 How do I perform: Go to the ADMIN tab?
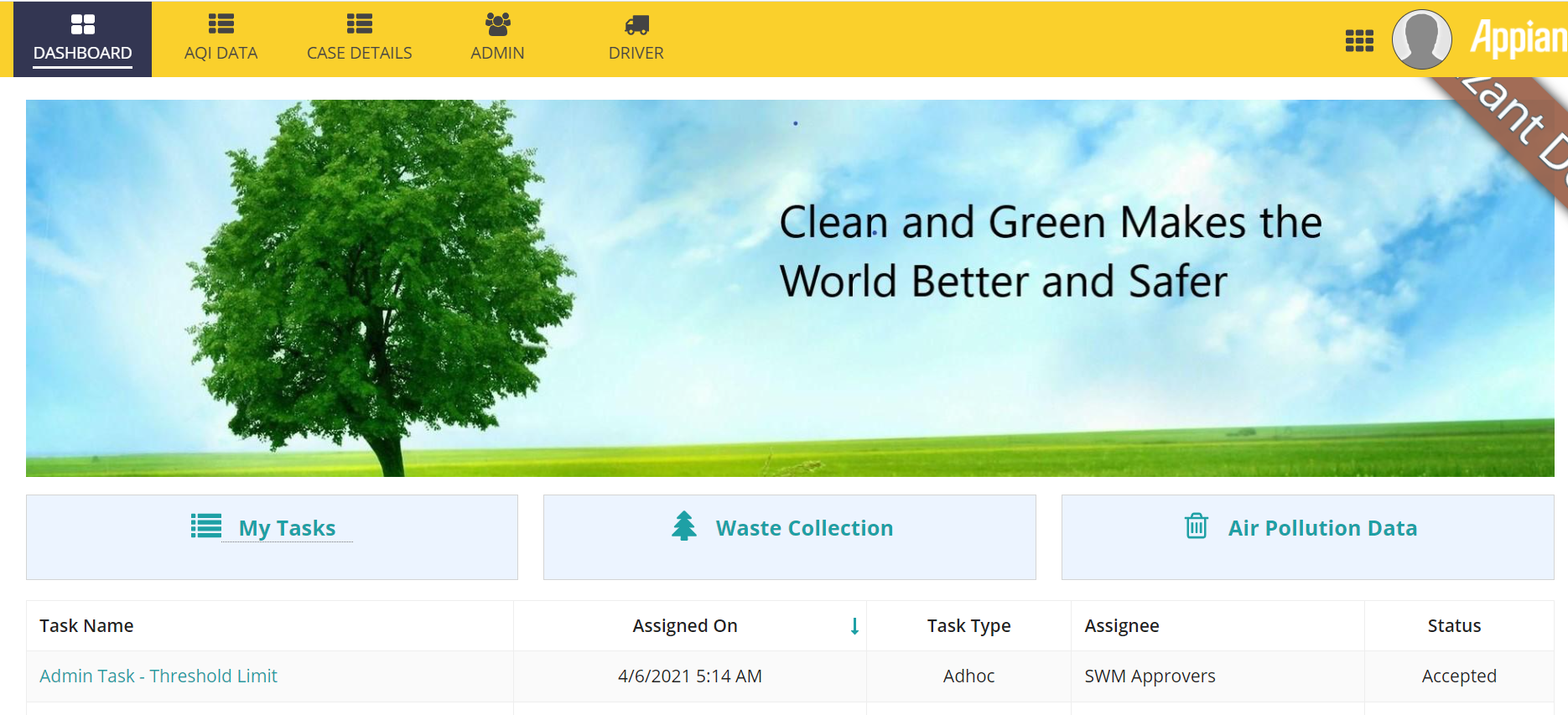click(497, 39)
